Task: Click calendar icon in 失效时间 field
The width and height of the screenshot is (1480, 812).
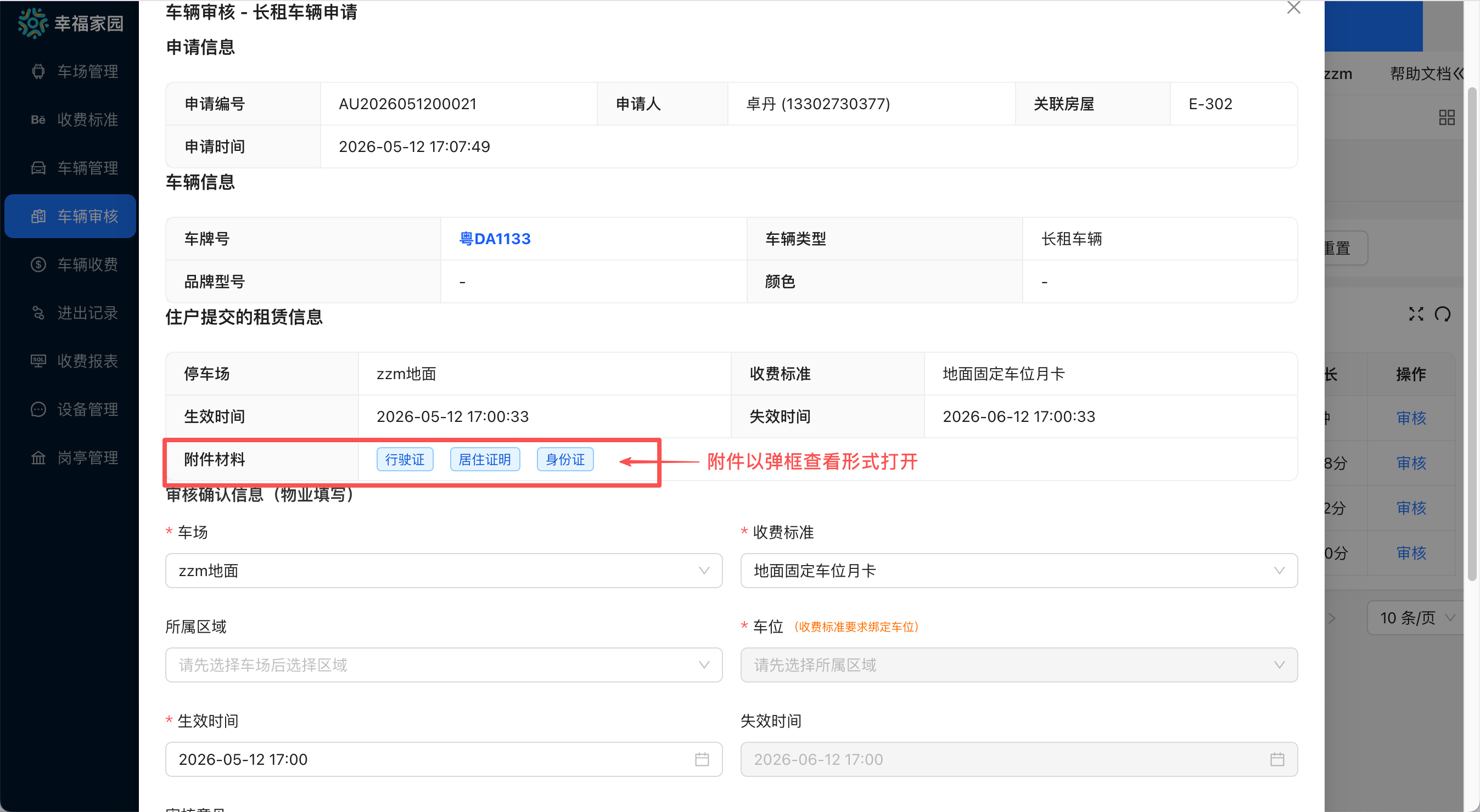Action: [x=1277, y=759]
